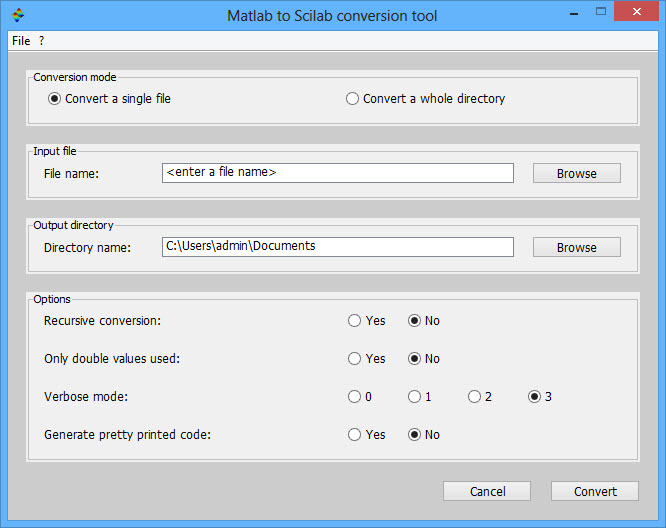Set Recursive conversion to No

(x=423, y=320)
